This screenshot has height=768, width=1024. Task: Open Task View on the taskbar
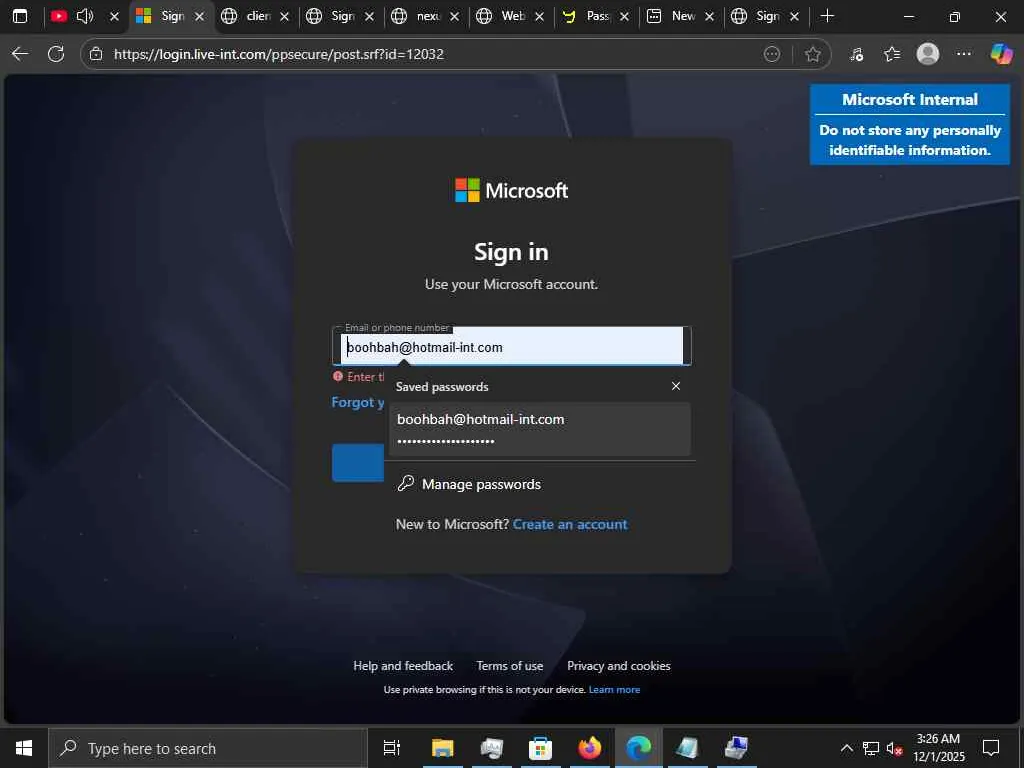[392, 748]
